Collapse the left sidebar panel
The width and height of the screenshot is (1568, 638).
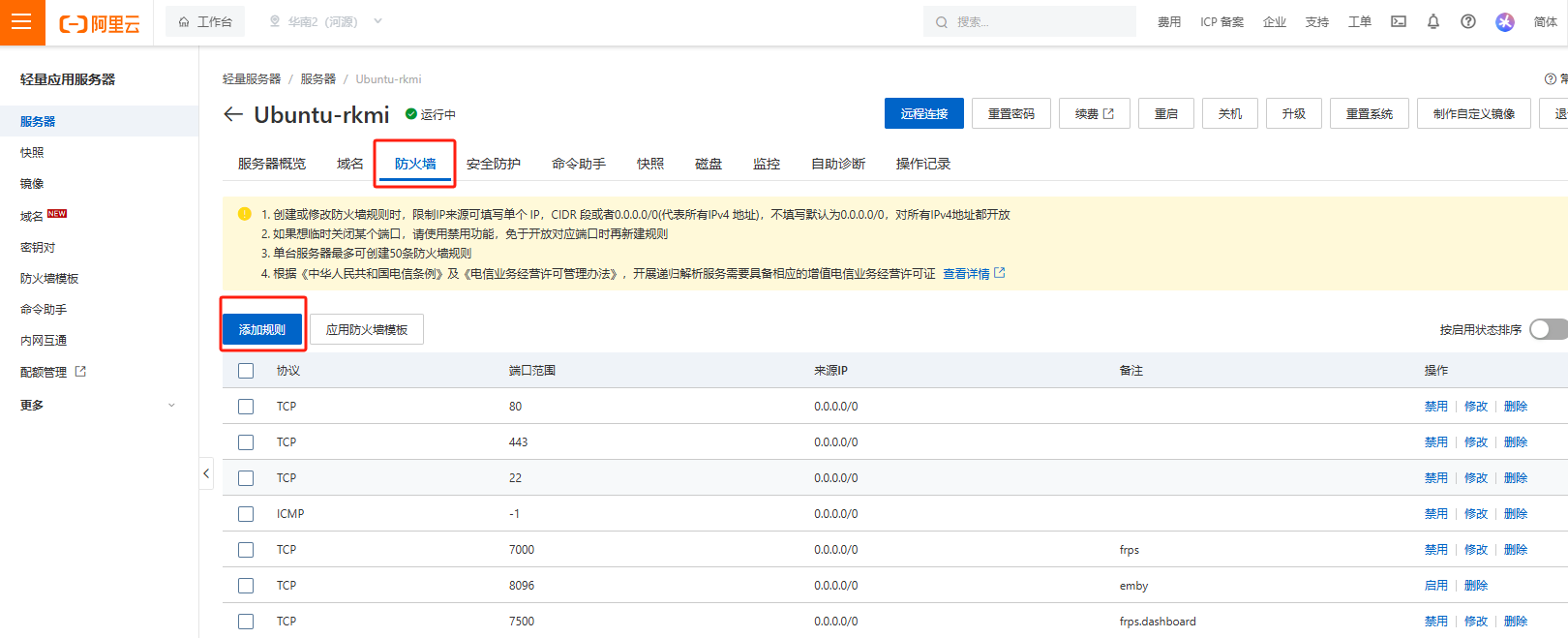point(206,473)
